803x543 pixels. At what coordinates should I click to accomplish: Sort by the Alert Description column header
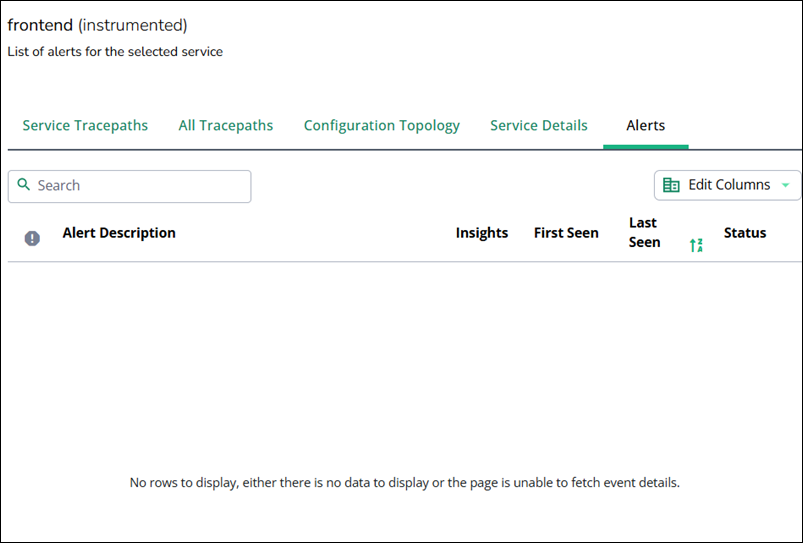119,233
